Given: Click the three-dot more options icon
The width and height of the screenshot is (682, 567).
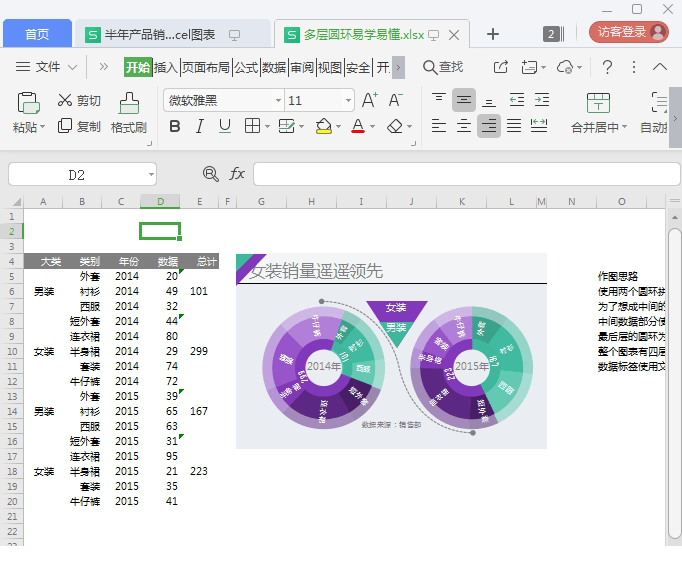Looking at the screenshot, I should pos(634,67).
